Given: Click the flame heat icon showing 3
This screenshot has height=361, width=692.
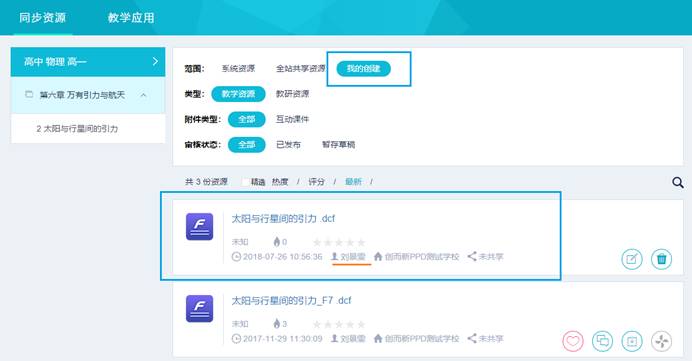Looking at the screenshot, I should click(277, 324).
